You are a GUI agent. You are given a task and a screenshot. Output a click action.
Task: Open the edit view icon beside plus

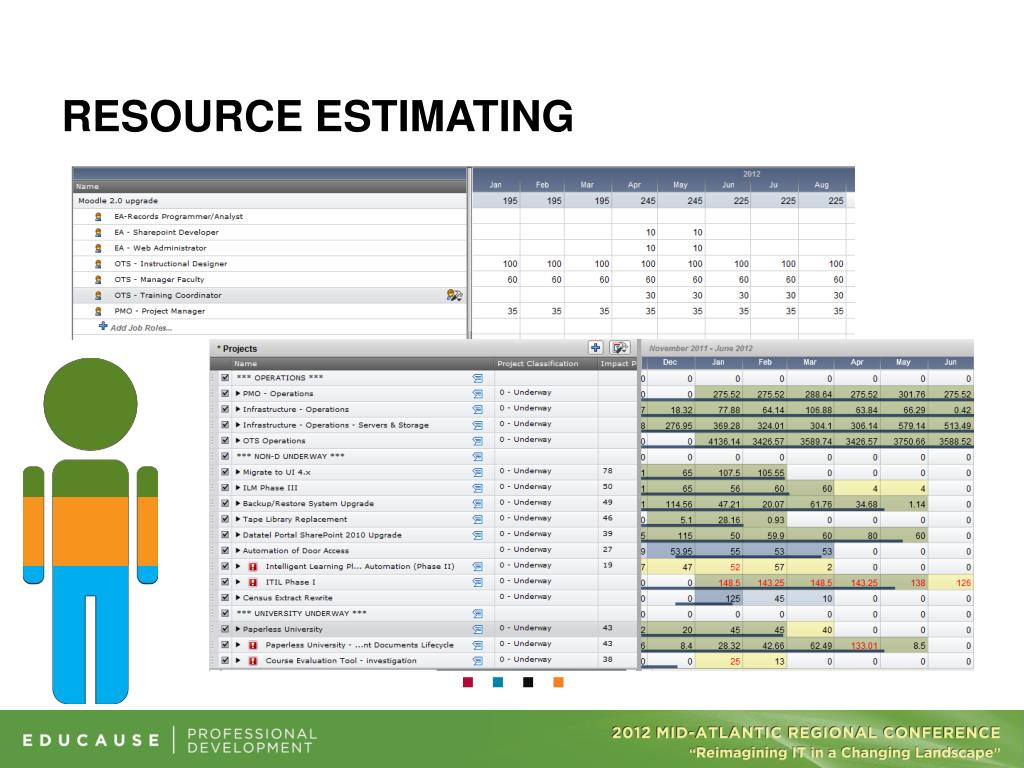619,347
